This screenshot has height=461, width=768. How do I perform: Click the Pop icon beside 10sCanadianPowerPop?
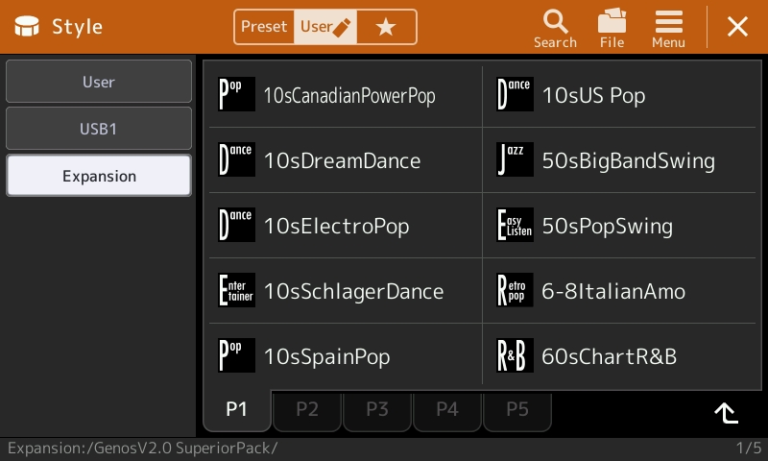click(x=236, y=94)
